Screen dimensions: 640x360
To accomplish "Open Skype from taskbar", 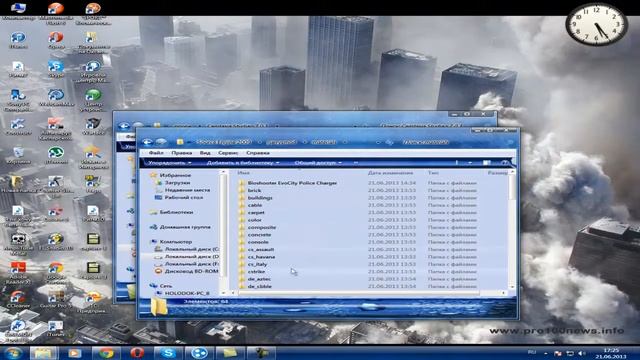I will click(x=168, y=353).
